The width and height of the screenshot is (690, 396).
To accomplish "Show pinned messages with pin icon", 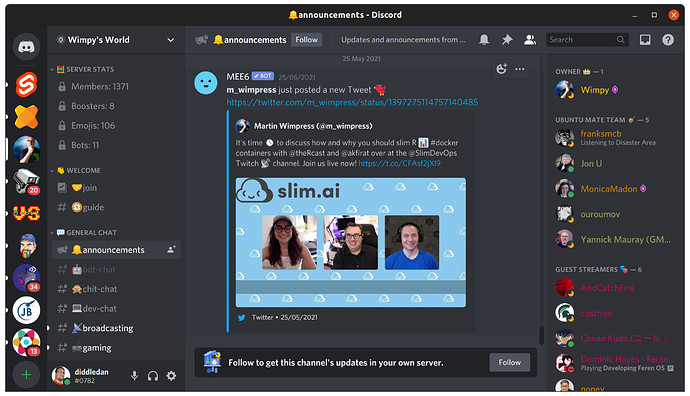I will click(x=507, y=40).
